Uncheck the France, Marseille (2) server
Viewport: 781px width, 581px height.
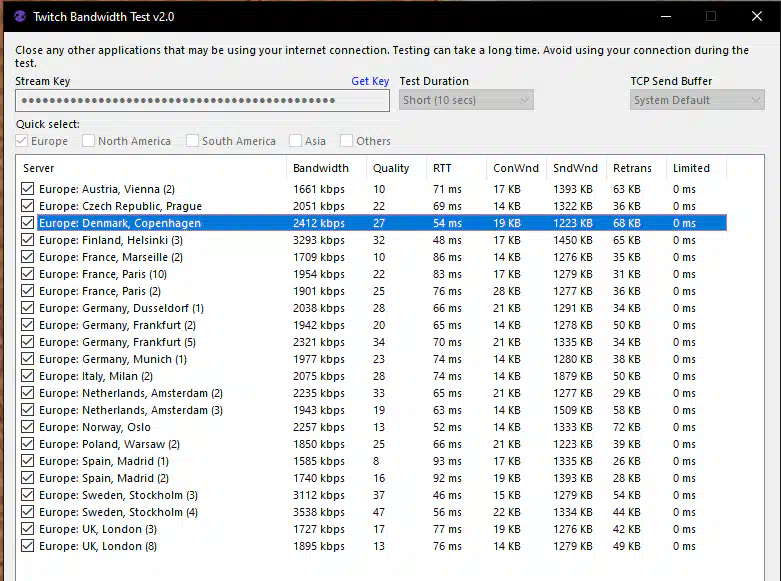(x=28, y=257)
